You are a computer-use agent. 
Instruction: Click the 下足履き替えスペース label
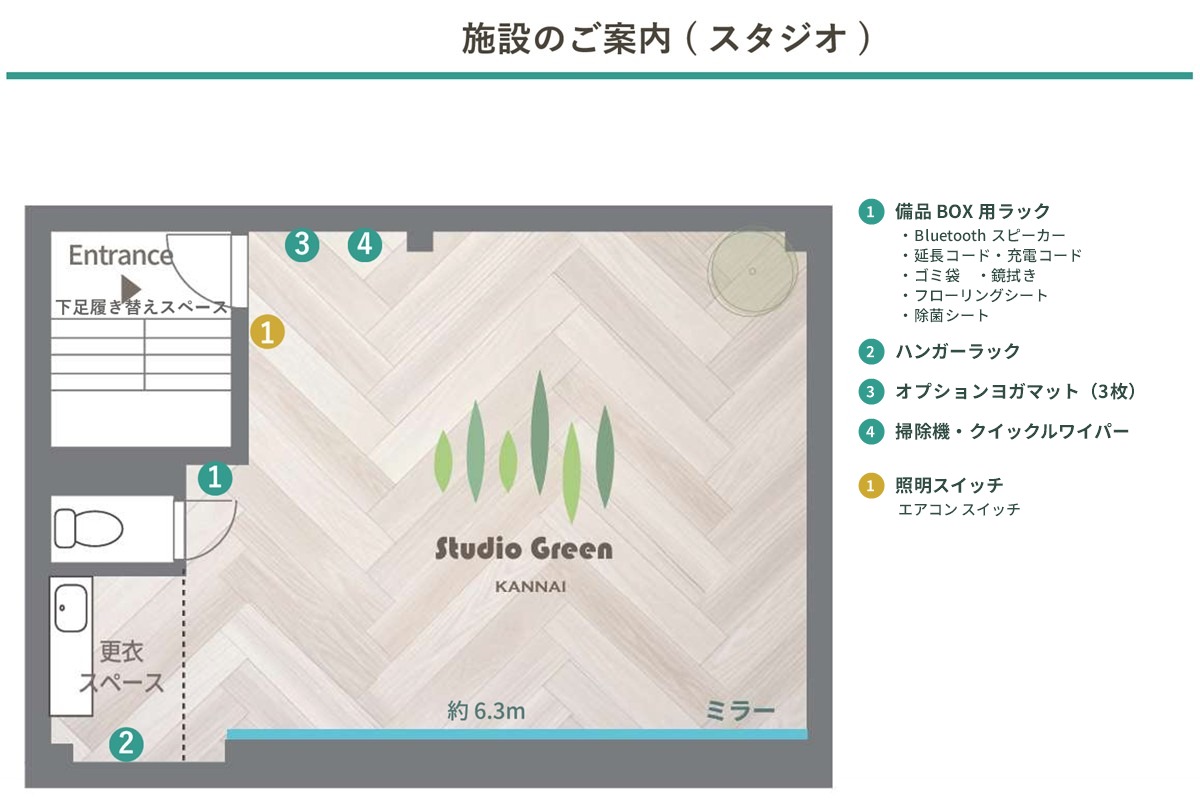141,307
